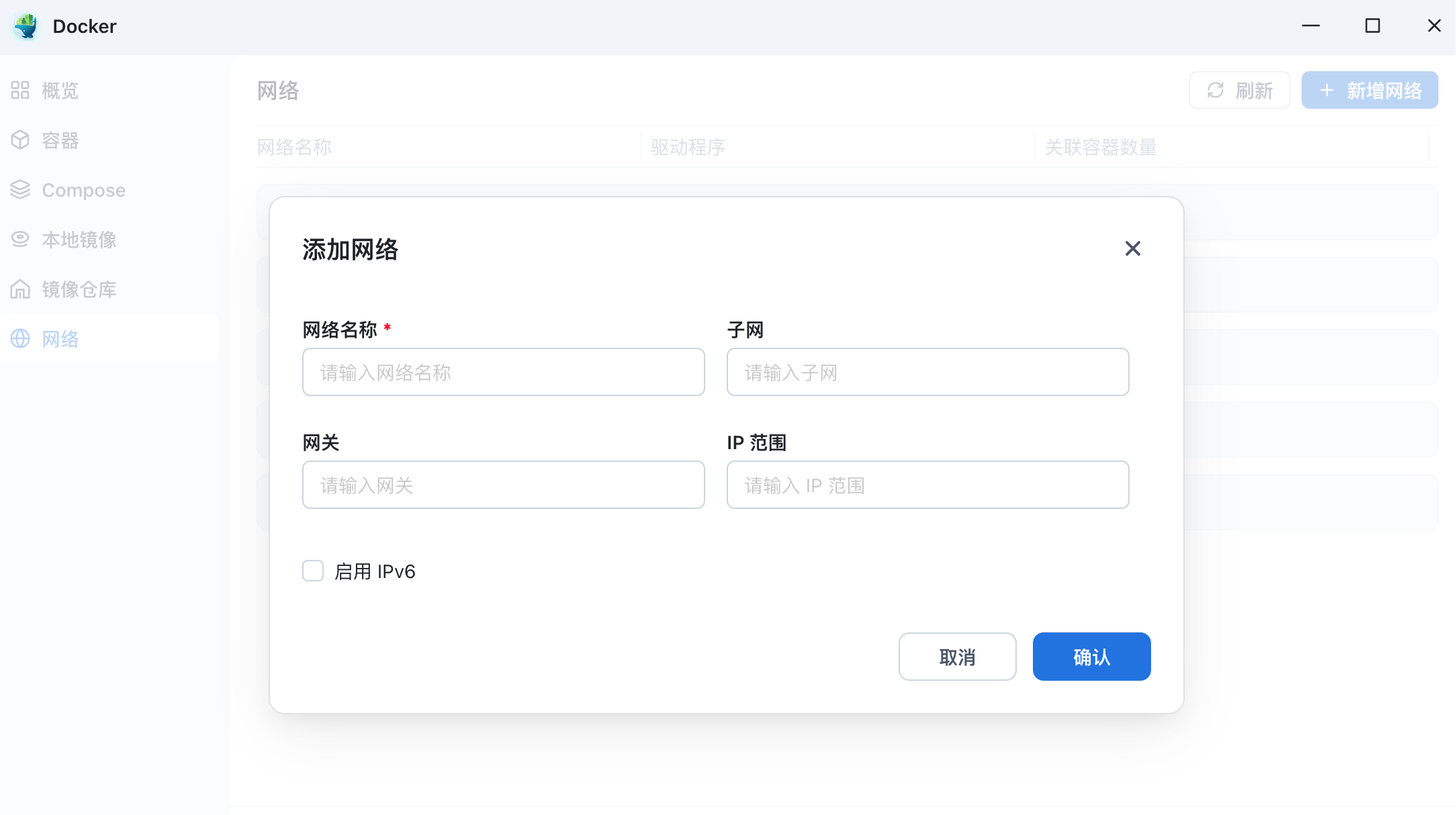Click the 网络名称 input field

pos(503,372)
